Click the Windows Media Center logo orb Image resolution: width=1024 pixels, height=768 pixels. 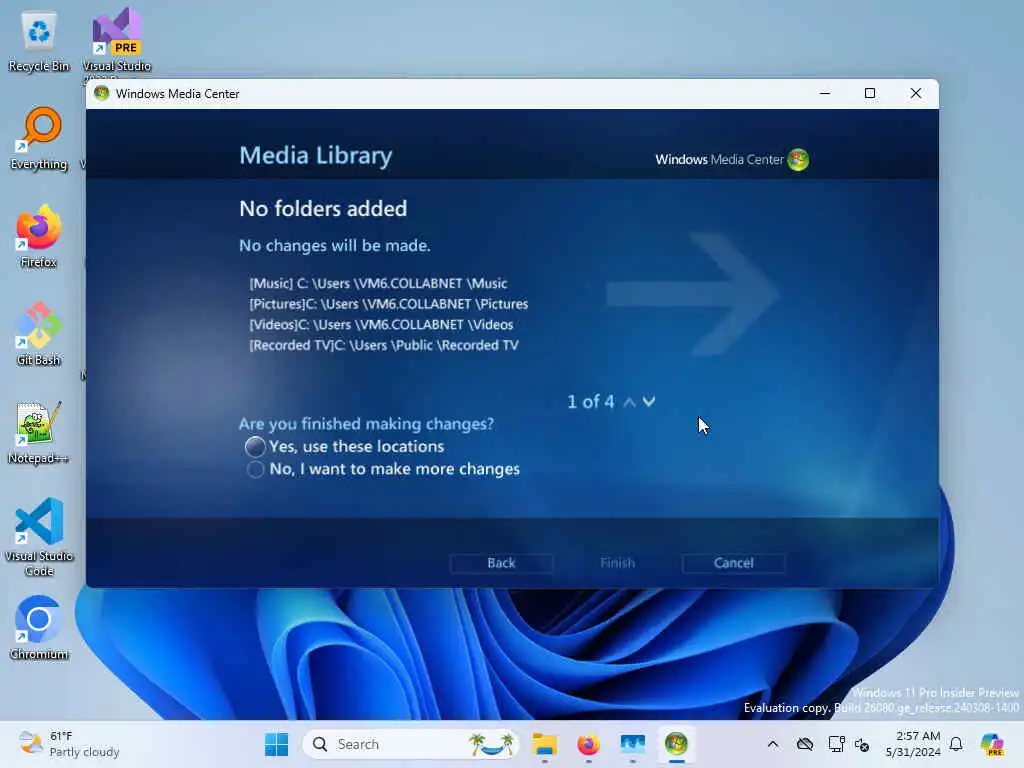798,159
